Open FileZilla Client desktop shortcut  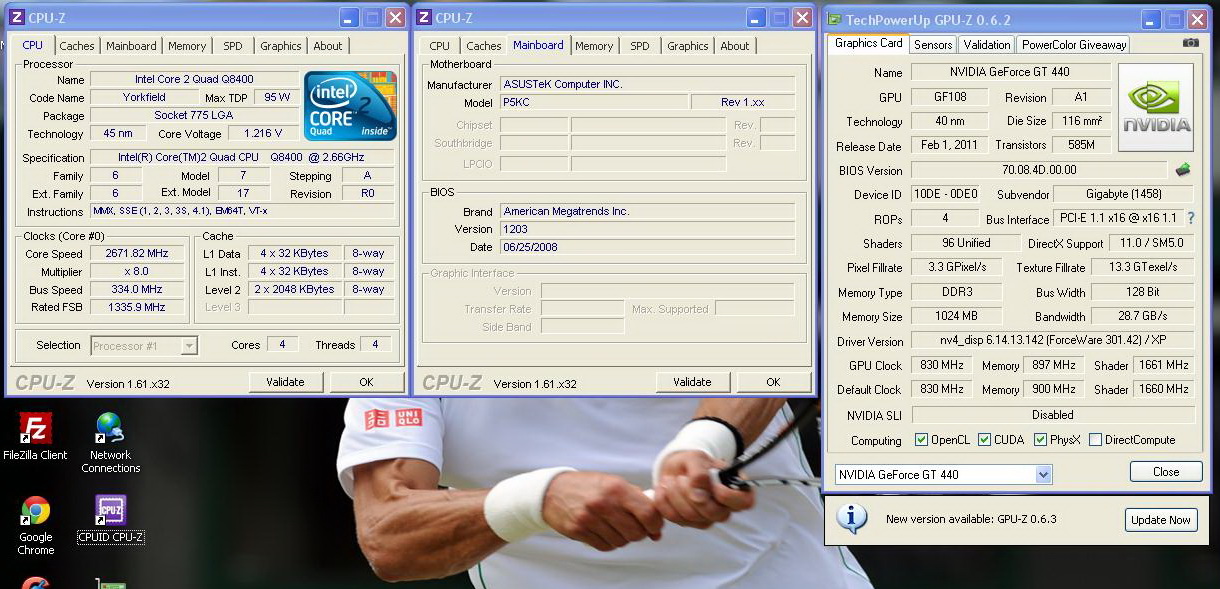click(35, 437)
